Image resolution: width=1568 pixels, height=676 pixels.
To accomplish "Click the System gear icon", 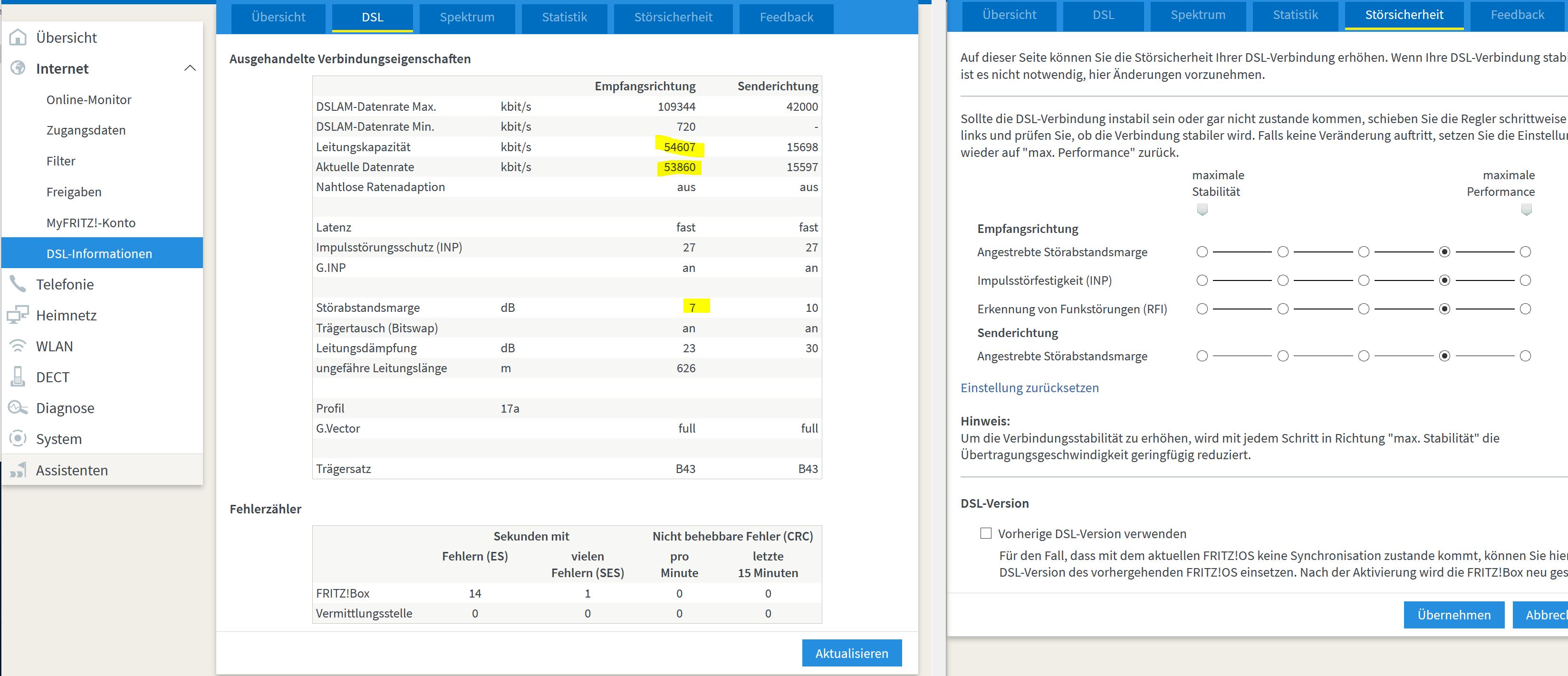I will point(18,438).
